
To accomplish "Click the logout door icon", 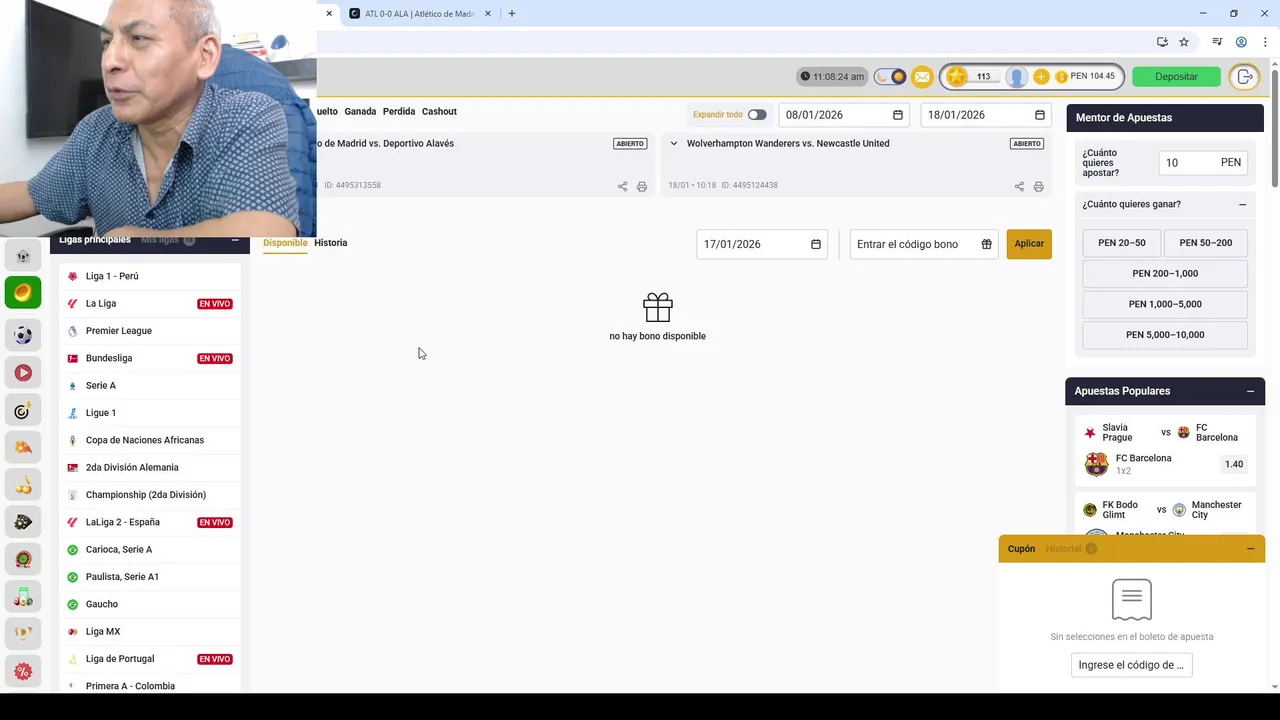I will click(1244, 77).
